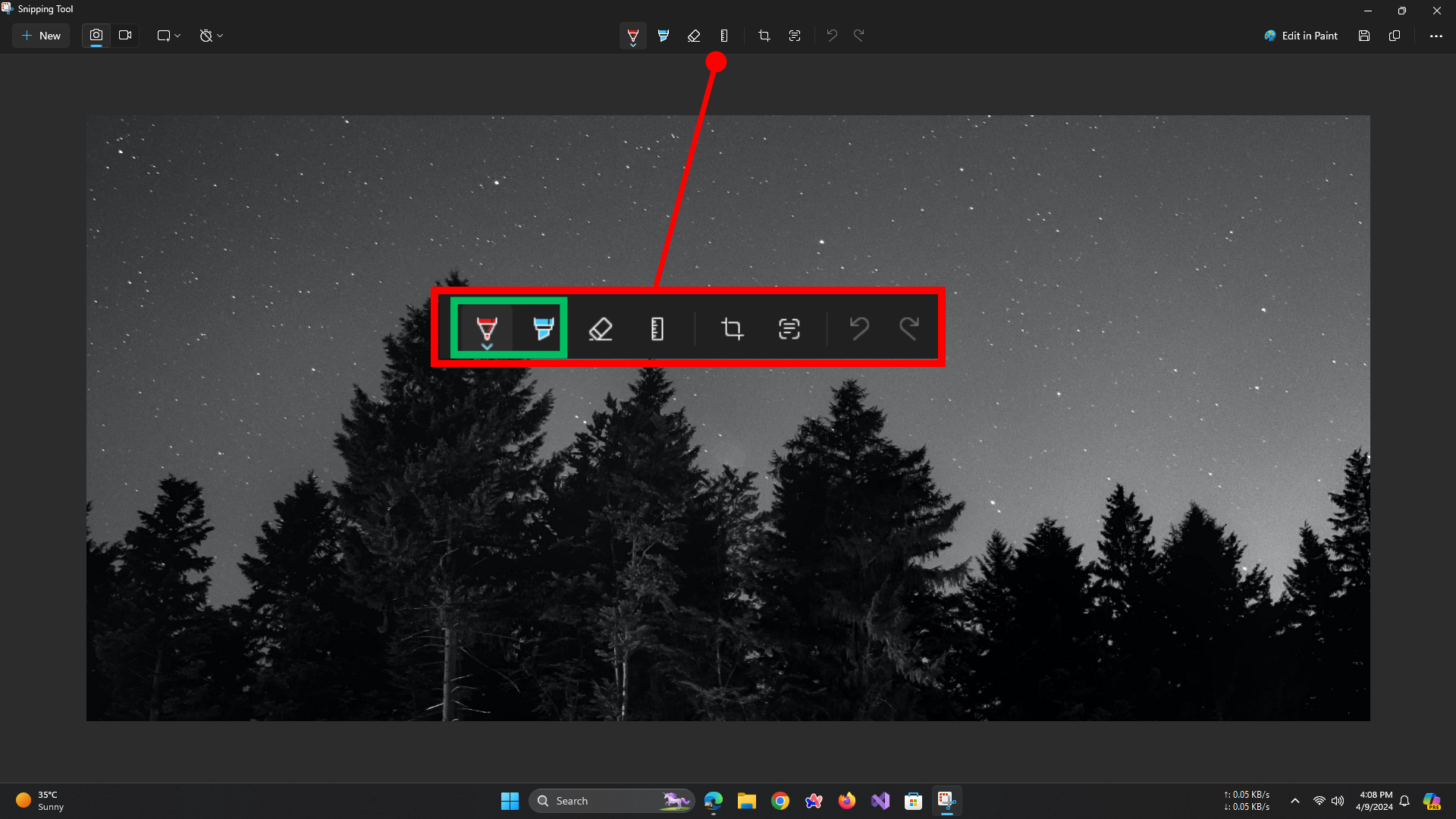Switch to video record mode
This screenshot has height=819, width=1456.
click(x=125, y=36)
